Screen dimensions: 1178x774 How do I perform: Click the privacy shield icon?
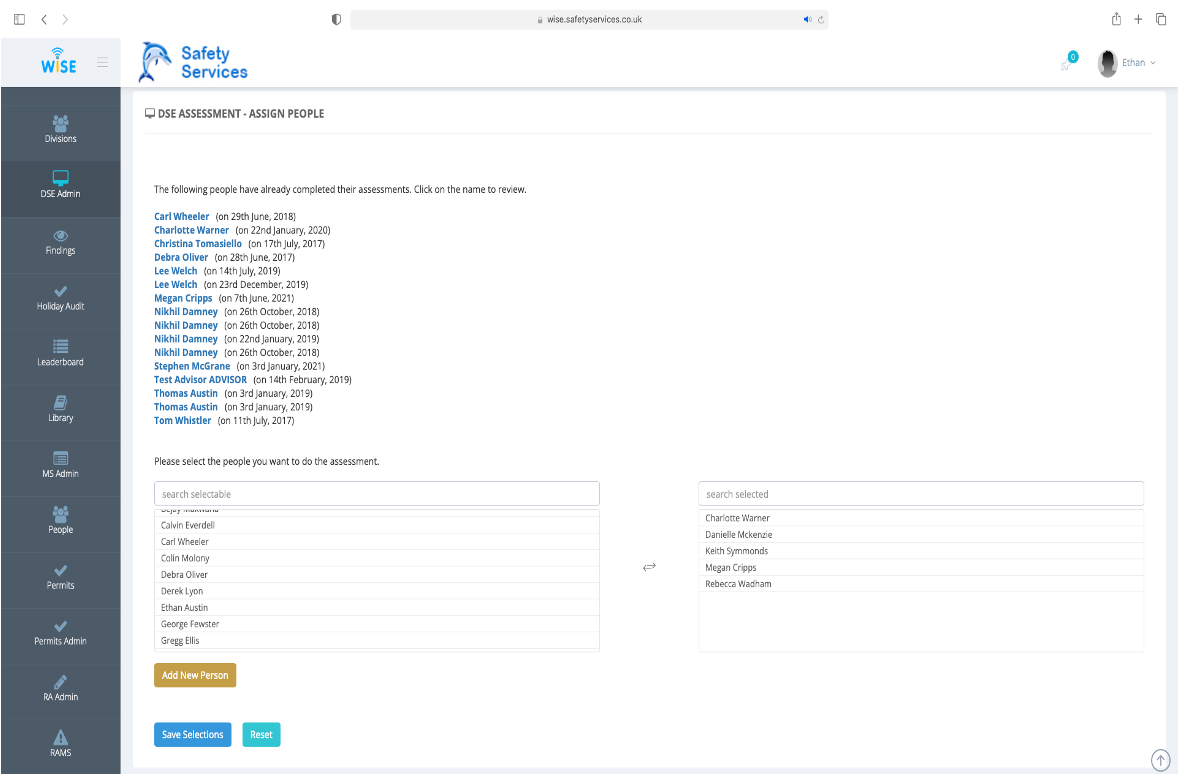pyautogui.click(x=337, y=20)
